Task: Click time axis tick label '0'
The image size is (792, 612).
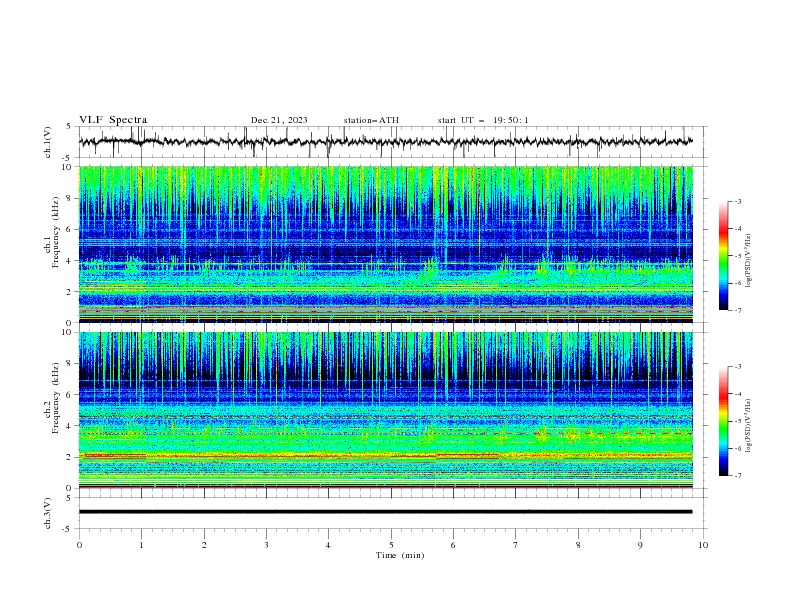Action: [79, 545]
